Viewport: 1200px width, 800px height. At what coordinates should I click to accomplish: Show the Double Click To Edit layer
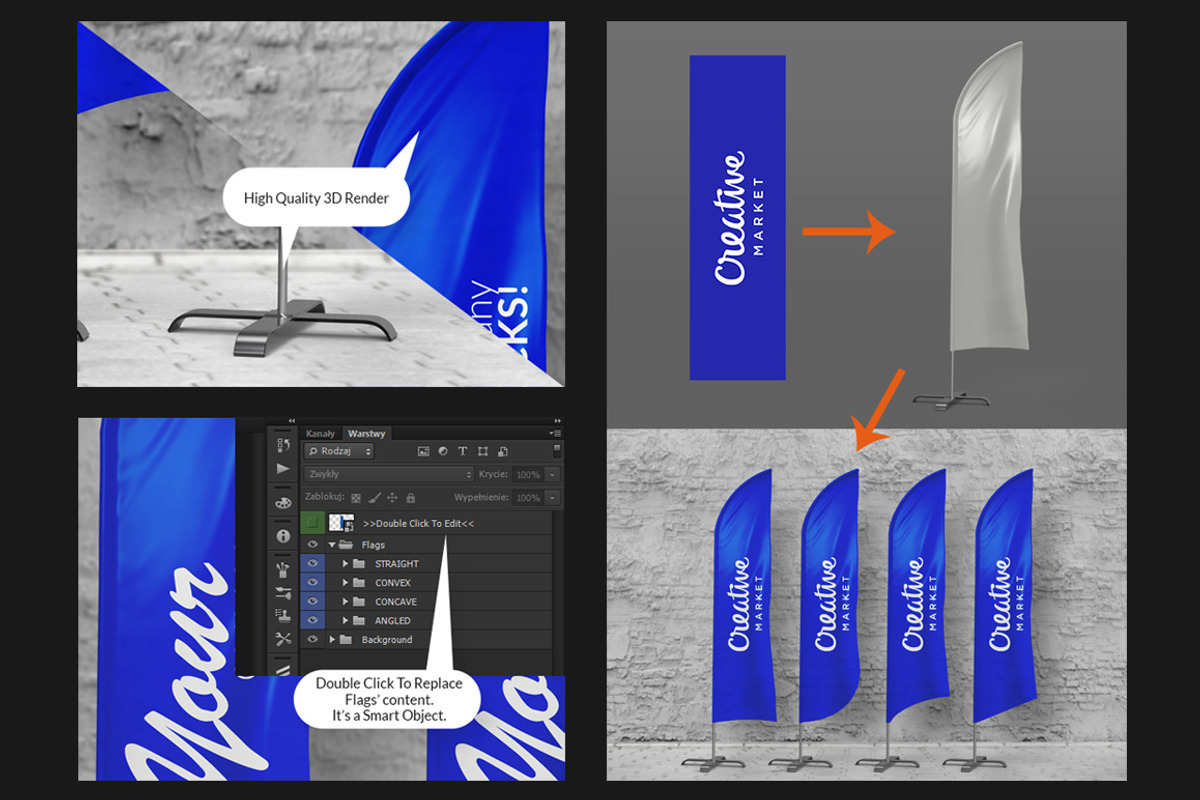pos(312,523)
